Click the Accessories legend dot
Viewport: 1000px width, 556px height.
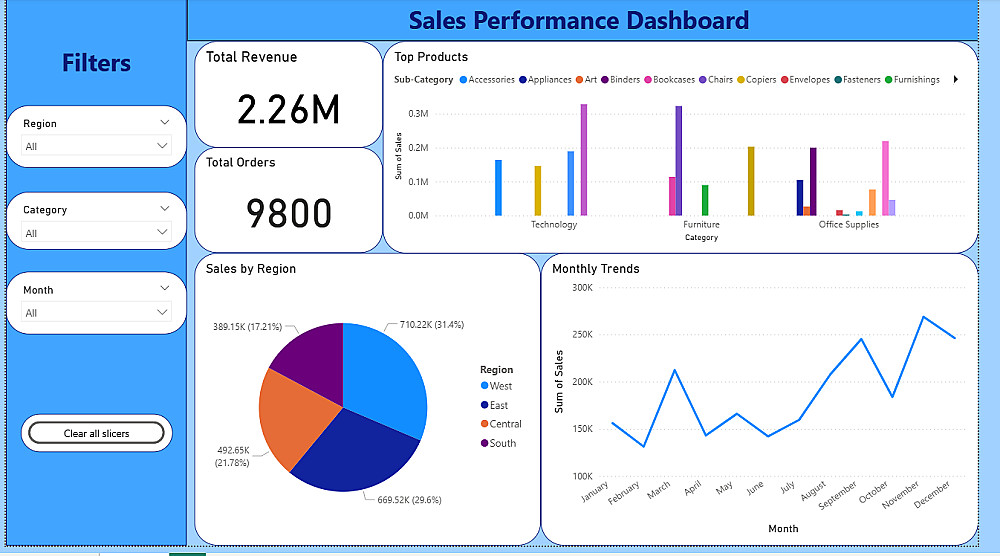click(x=464, y=80)
